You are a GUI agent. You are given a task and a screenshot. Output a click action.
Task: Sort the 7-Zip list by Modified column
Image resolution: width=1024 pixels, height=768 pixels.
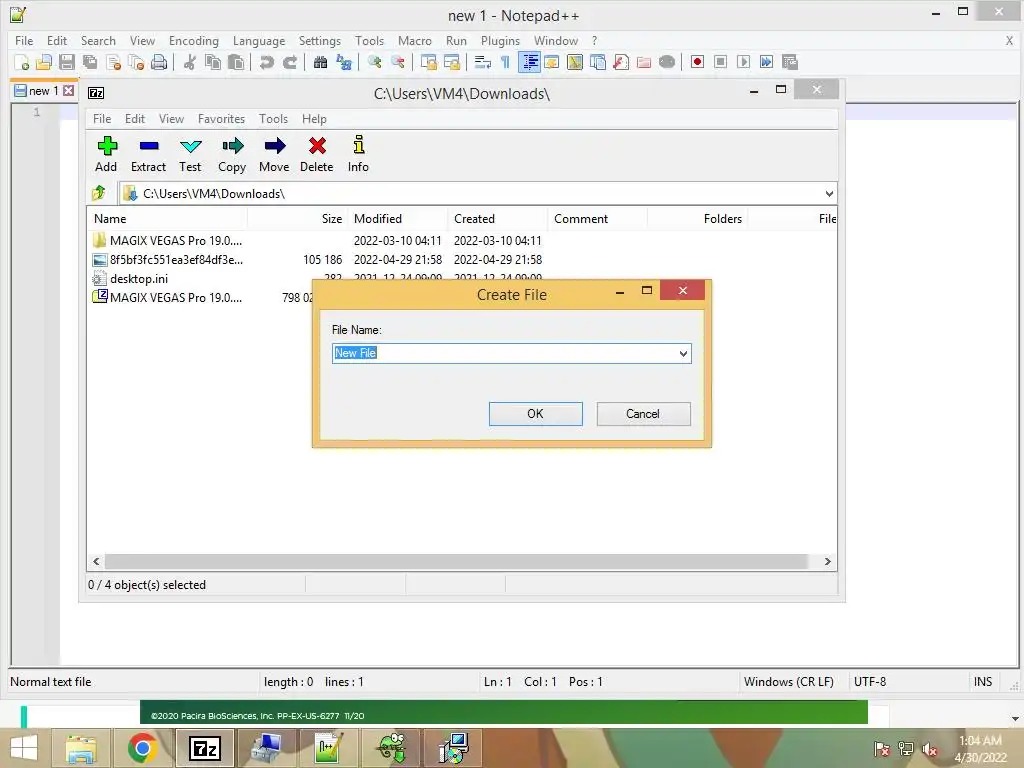tap(397, 219)
